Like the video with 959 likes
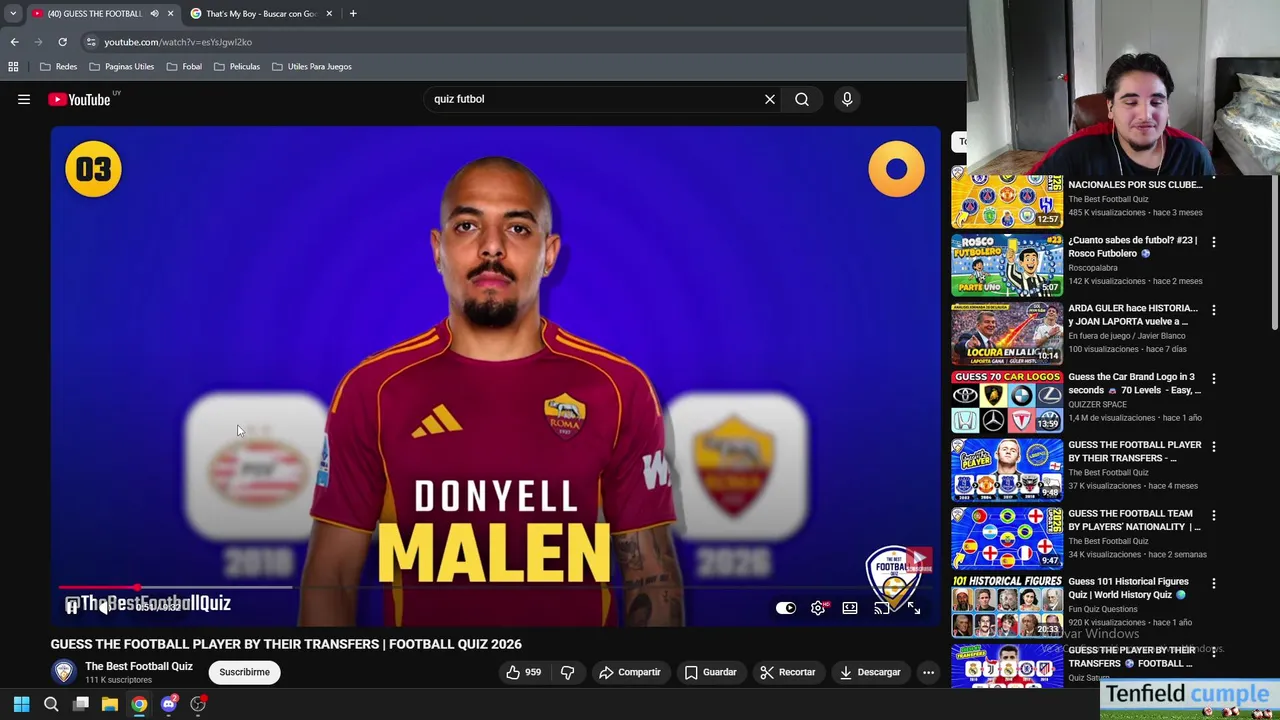The width and height of the screenshot is (1280, 720). [x=524, y=672]
